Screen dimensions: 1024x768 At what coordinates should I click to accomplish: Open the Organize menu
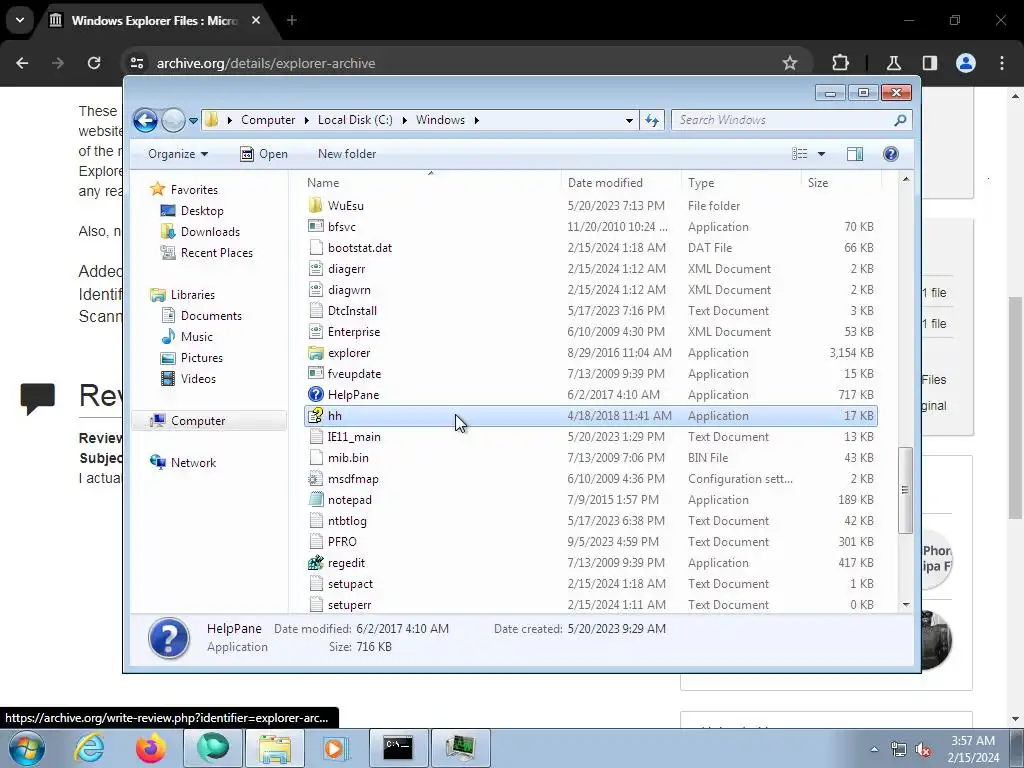pyautogui.click(x=178, y=154)
